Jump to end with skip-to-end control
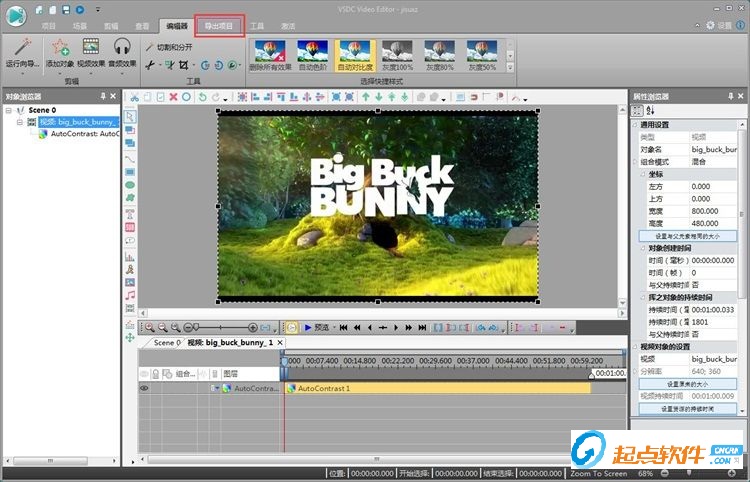The width and height of the screenshot is (750, 482). pyautogui.click(x=422, y=328)
